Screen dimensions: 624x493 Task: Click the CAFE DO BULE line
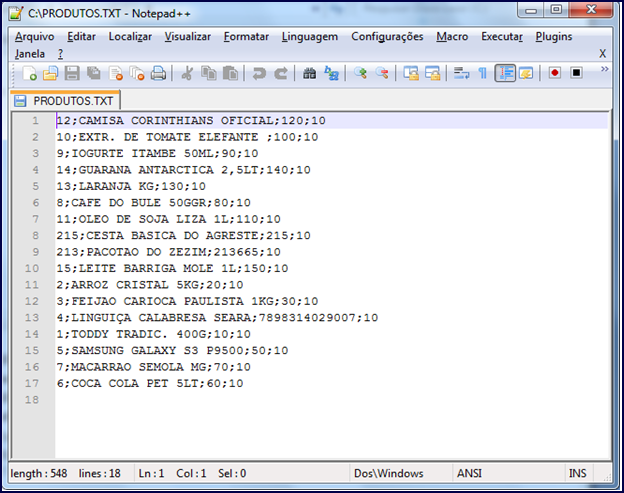[x=154, y=203]
